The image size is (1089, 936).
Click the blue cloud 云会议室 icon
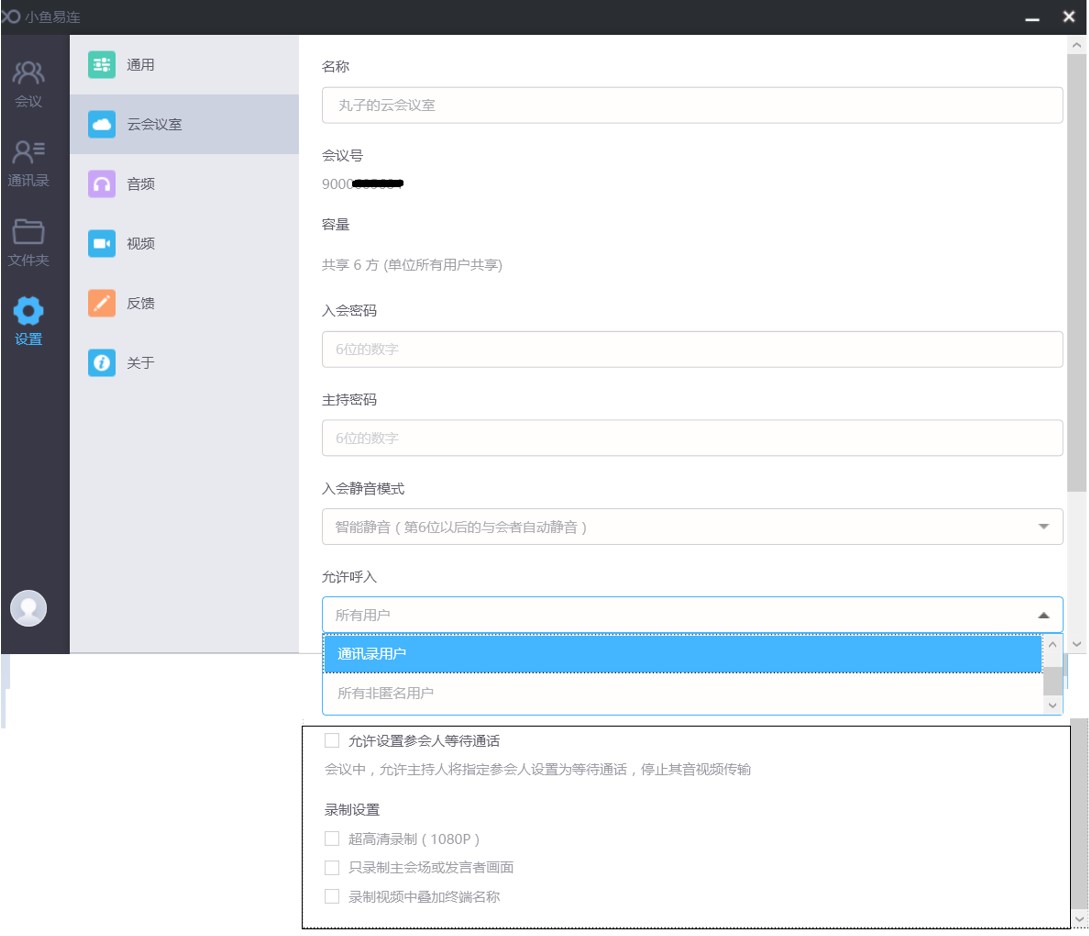coord(102,124)
